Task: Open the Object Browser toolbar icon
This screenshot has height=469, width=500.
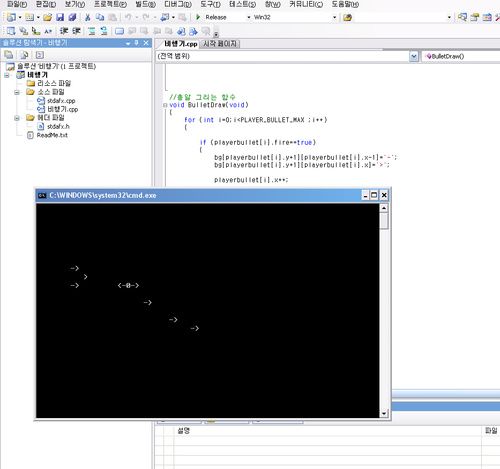Action: click(487, 17)
